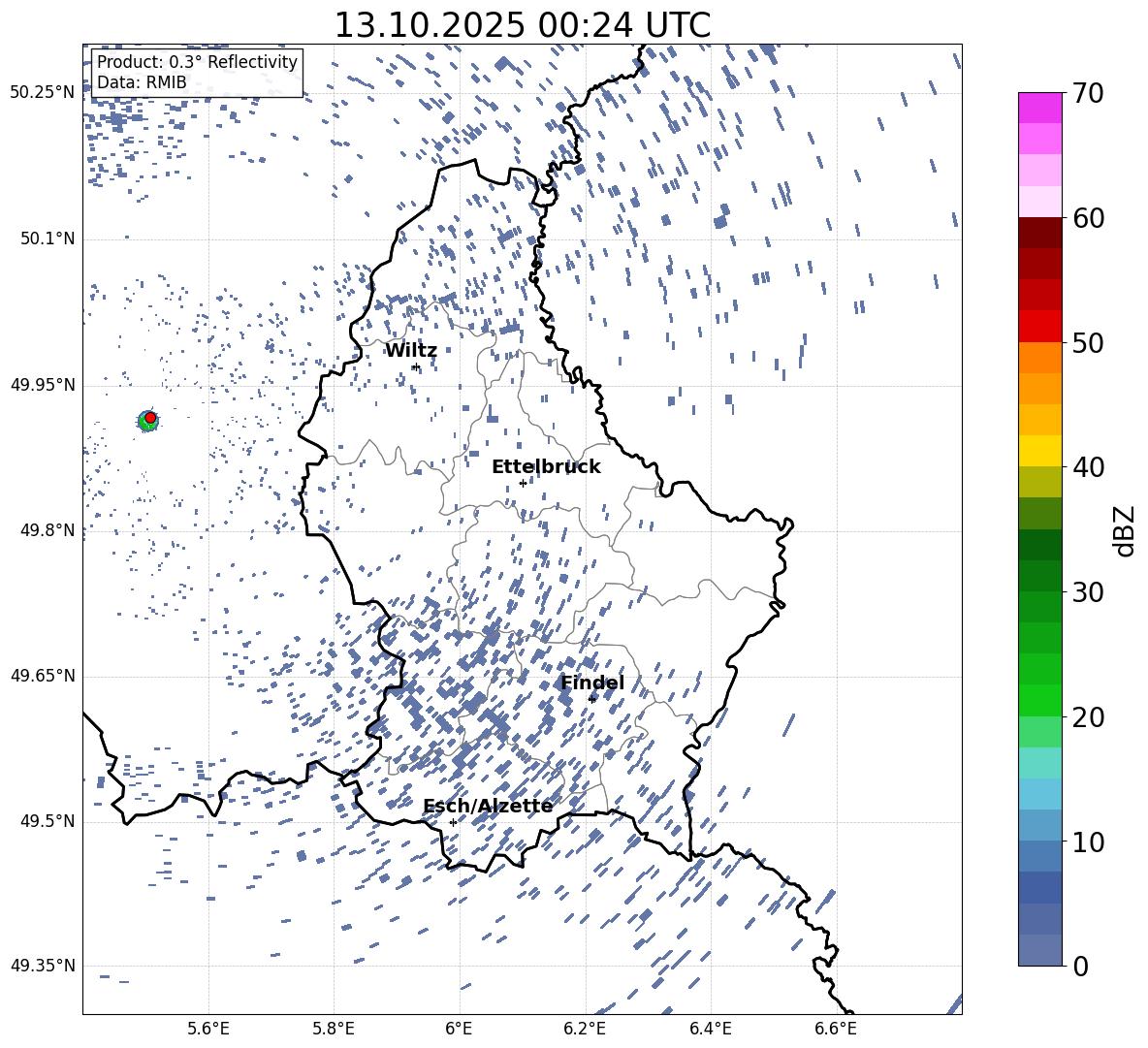
Task: Click the 49.8°N latitude tick label
Action: pyautogui.click(x=47, y=530)
